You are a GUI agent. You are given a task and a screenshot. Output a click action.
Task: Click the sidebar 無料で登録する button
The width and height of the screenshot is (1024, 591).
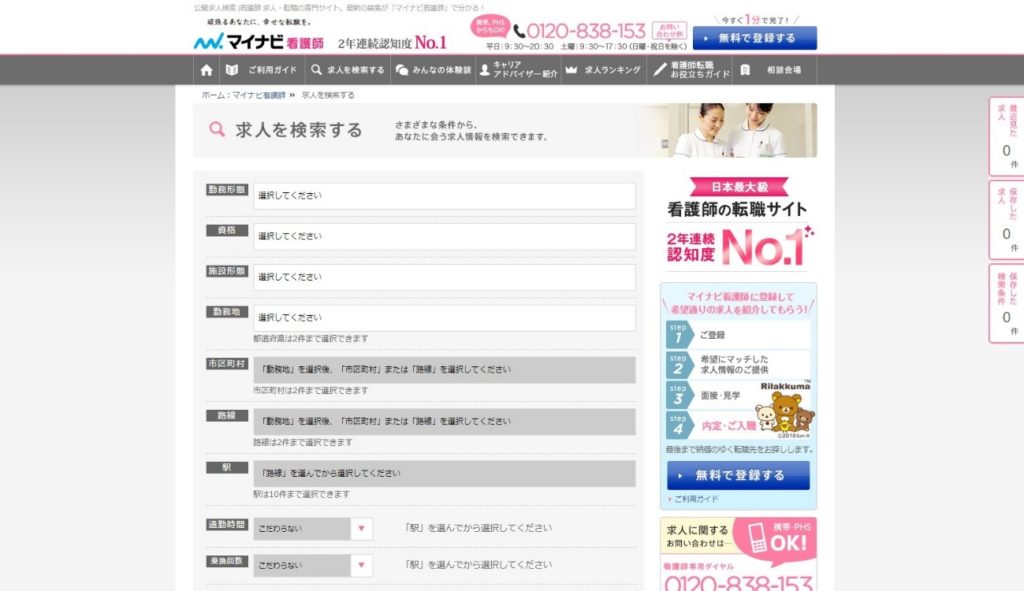[738, 475]
